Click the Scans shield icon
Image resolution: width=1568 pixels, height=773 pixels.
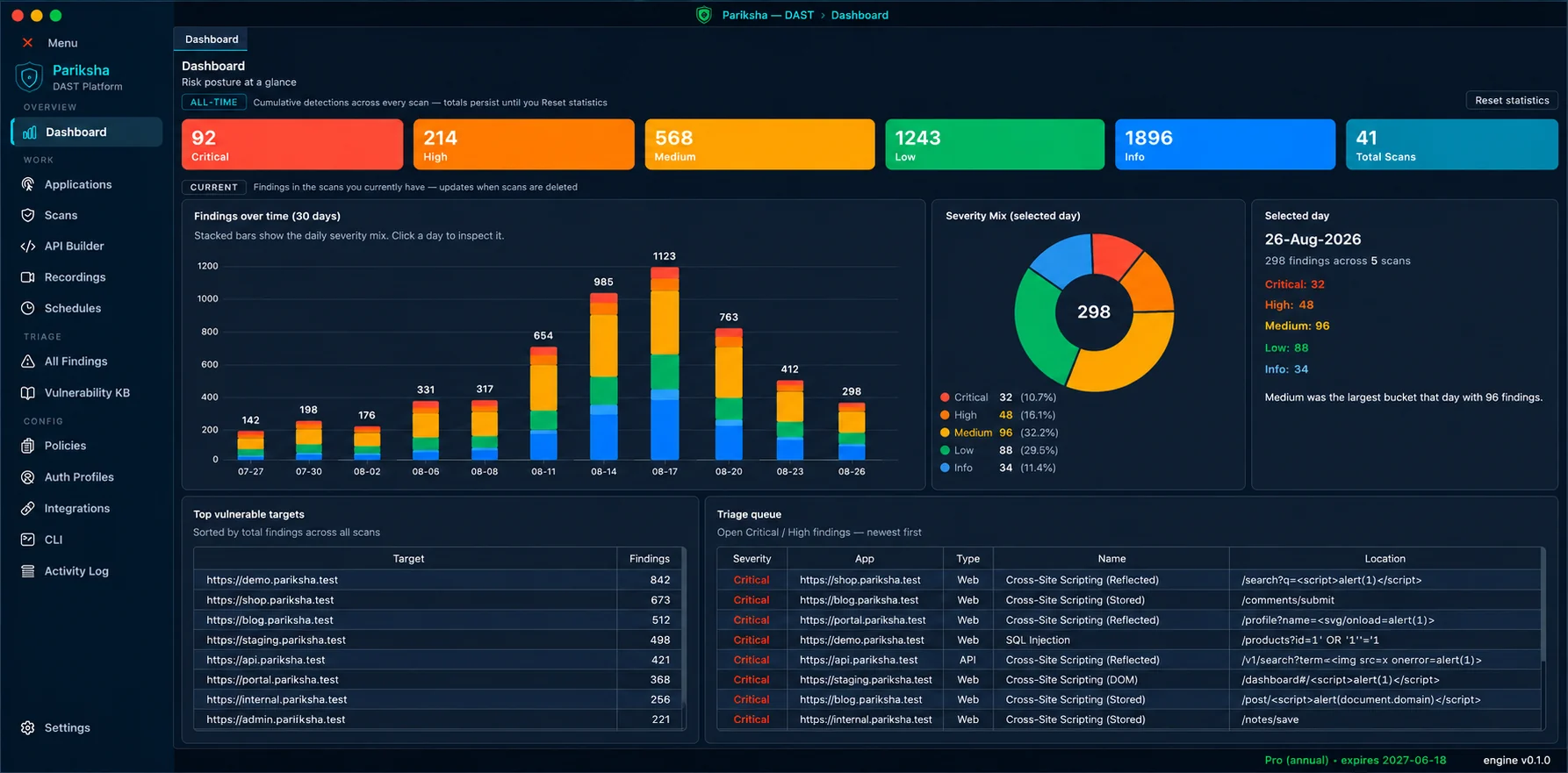pos(28,215)
